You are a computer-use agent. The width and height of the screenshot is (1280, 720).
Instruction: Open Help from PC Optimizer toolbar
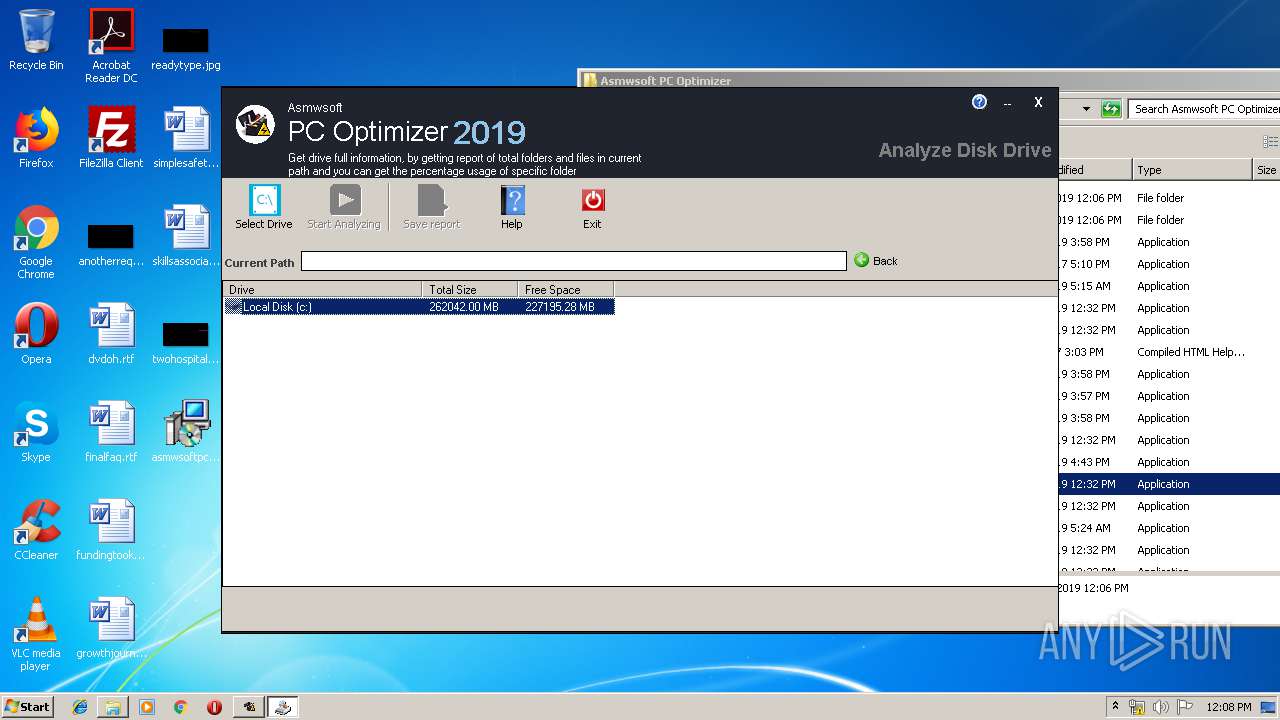coord(512,207)
